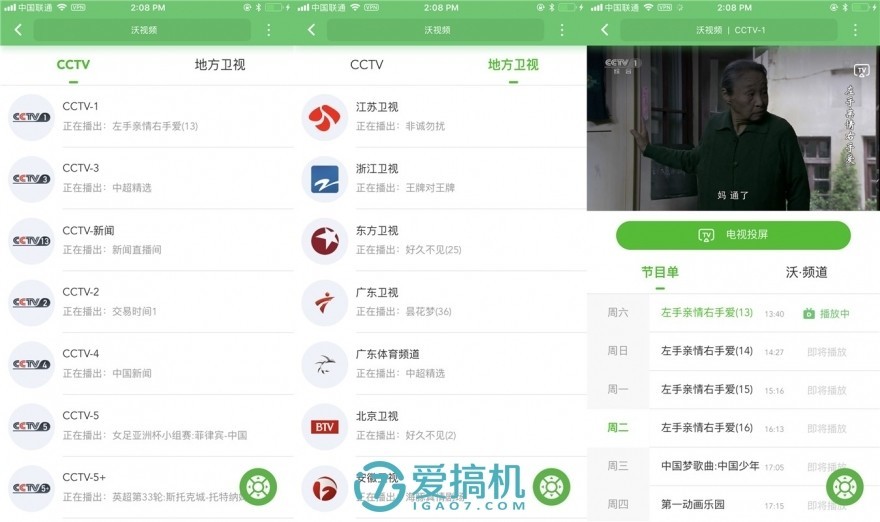Tap the CCTV-5 sports channel logo
Screen dimensions: 880x522
click(31, 426)
